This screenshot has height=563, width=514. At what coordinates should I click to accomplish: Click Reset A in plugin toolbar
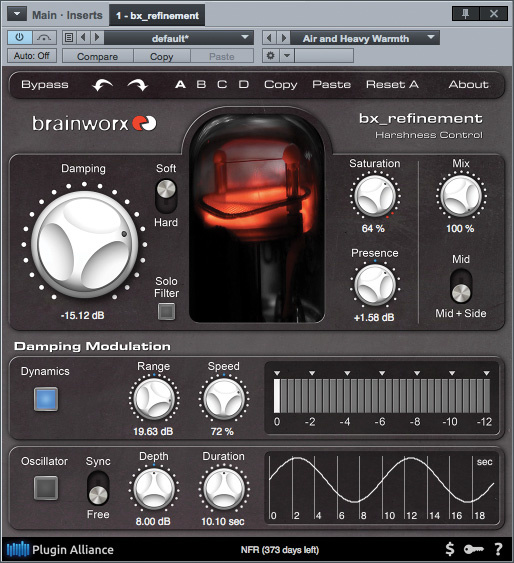click(392, 84)
